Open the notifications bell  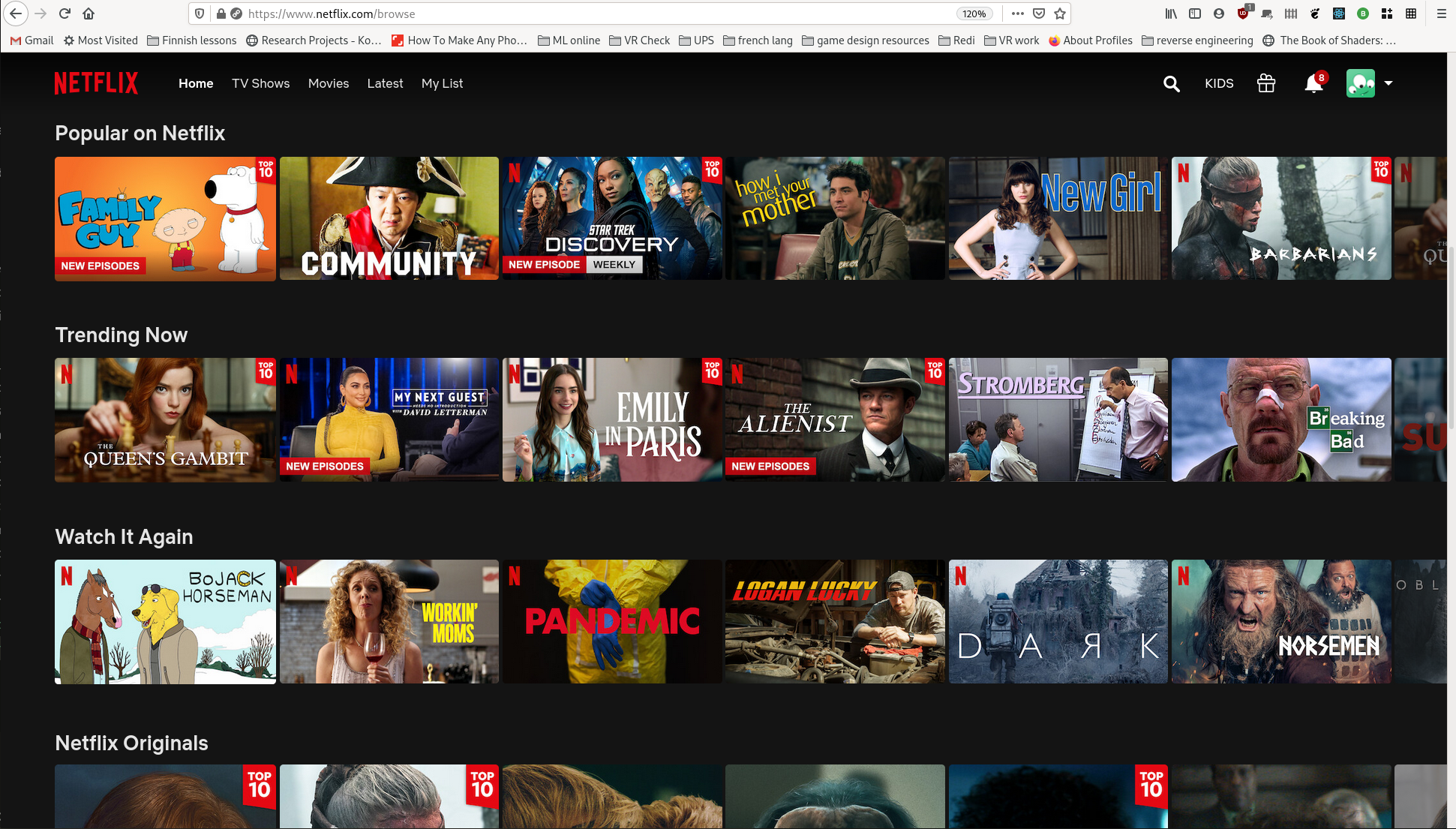pos(1313,83)
